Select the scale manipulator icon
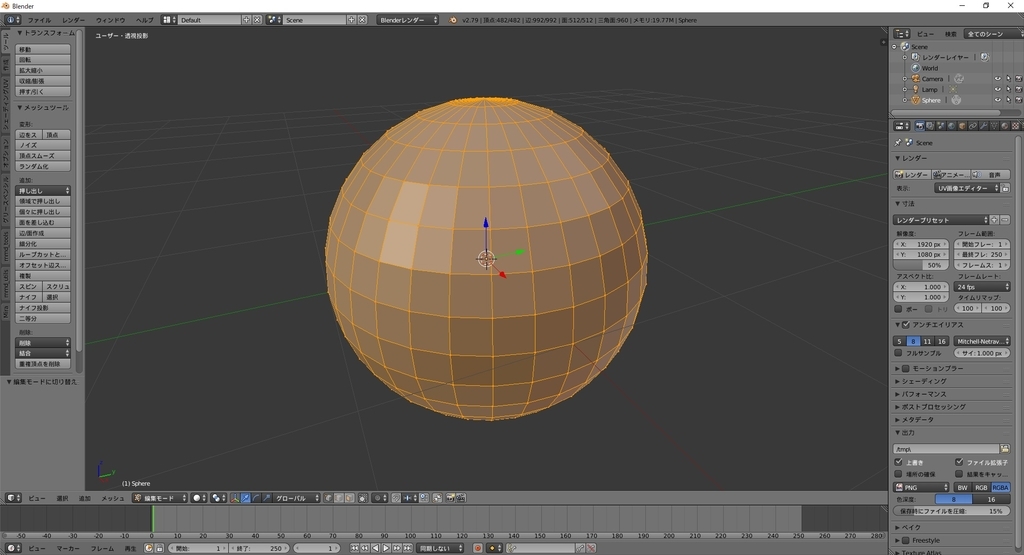The width and height of the screenshot is (1024, 555). click(x=266, y=498)
